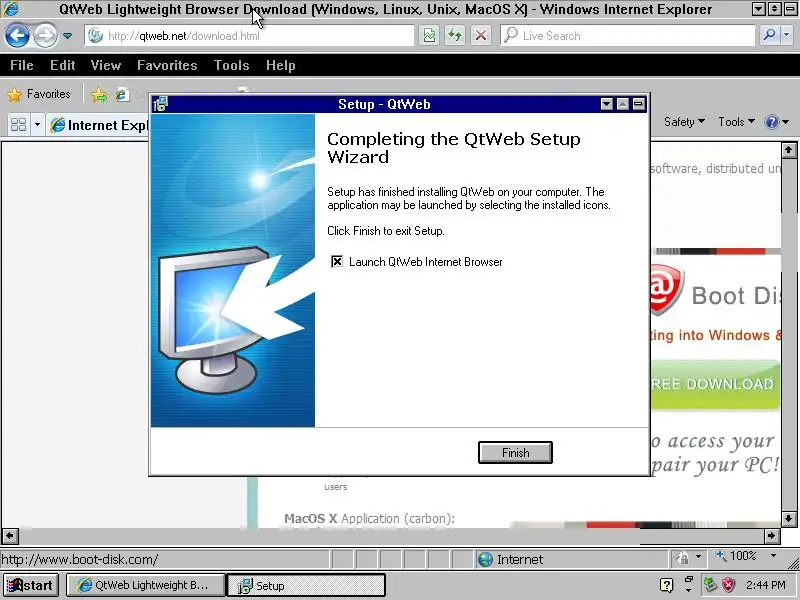Click green network tray icon
This screenshot has width=800, height=600.
[x=710, y=585]
